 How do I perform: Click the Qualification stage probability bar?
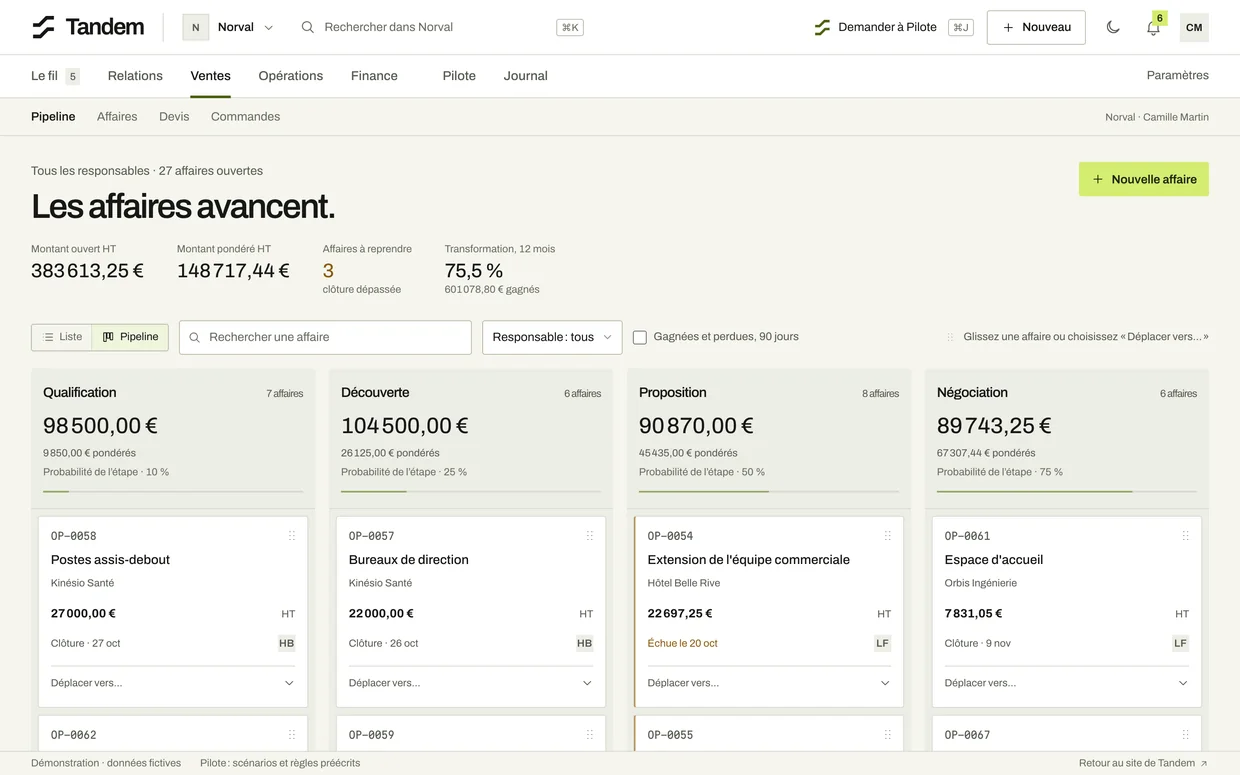(173, 492)
